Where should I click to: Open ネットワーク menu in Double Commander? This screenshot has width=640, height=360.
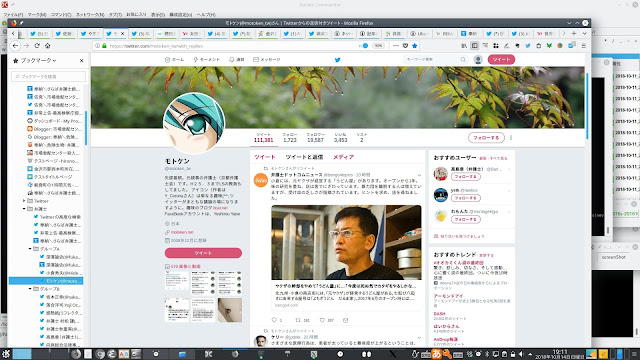(x=90, y=15)
